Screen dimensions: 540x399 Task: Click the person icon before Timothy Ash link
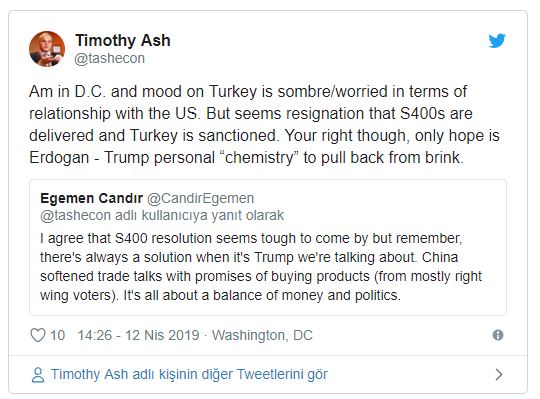coord(38,375)
